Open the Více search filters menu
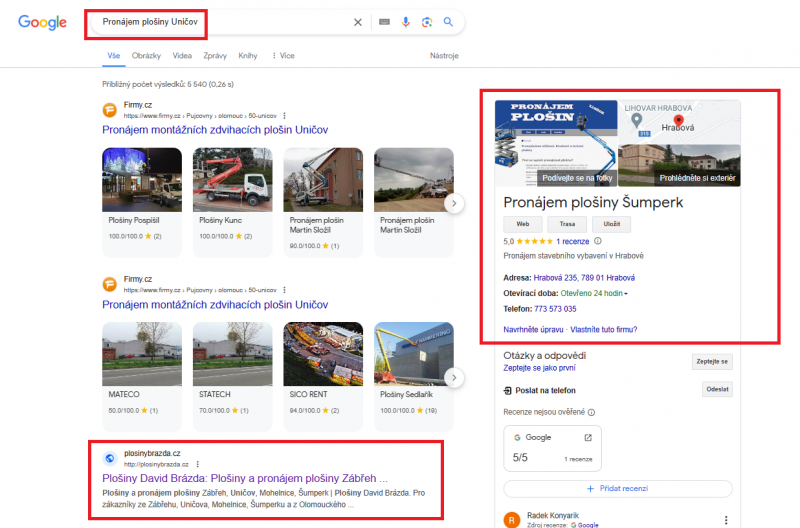This screenshot has height=528, width=800. (283, 56)
